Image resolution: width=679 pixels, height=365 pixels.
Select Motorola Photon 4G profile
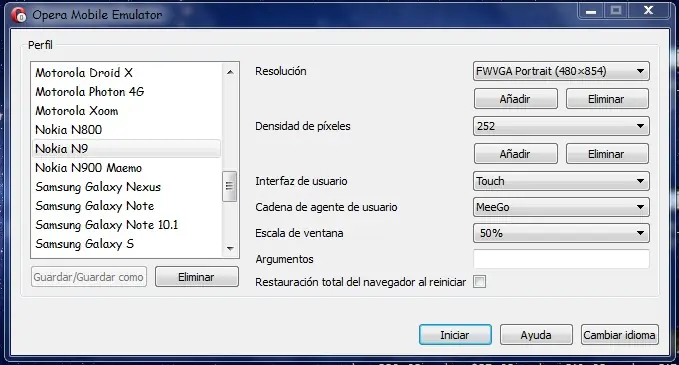[126, 92]
